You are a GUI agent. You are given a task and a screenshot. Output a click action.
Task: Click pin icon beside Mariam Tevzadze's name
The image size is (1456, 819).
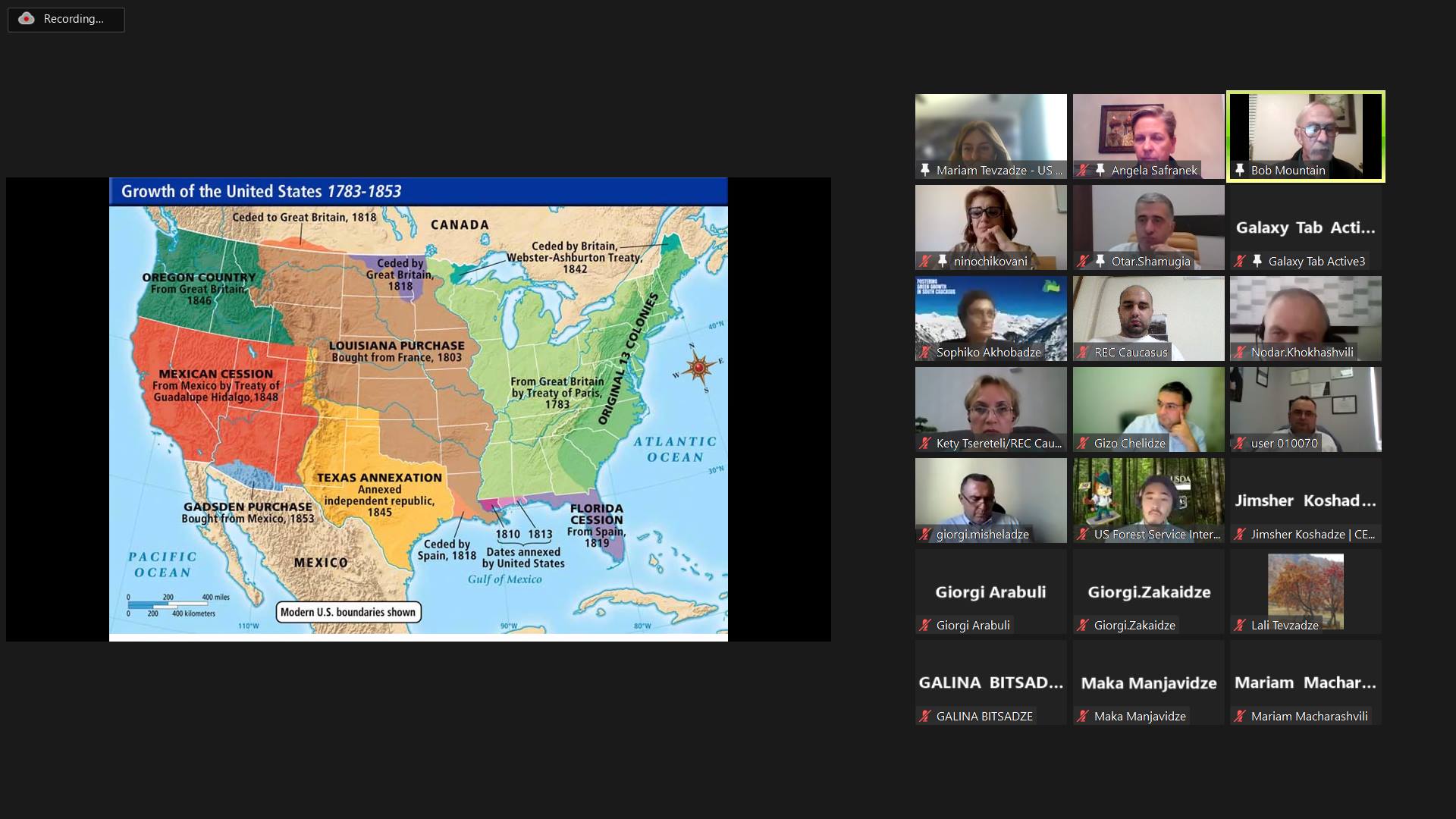925,171
